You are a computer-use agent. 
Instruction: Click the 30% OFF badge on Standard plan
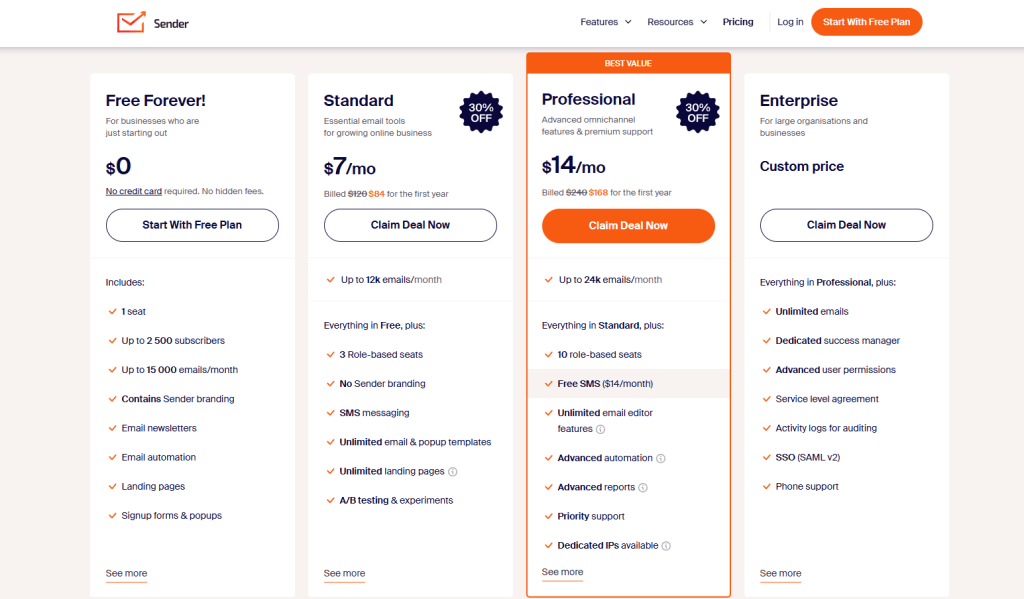point(480,112)
